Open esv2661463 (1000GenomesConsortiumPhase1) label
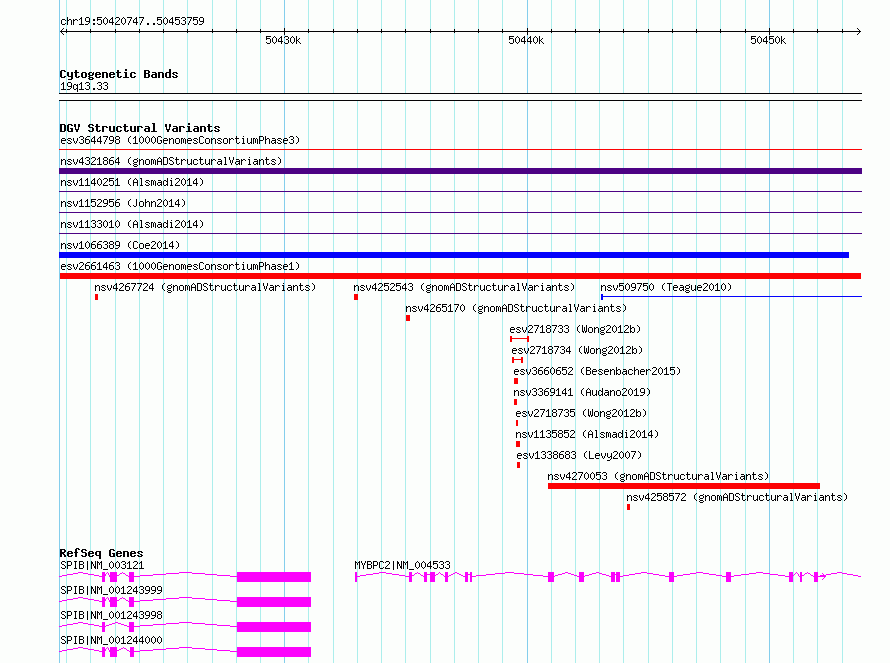Viewport: 890px width, 663px height. click(x=180, y=266)
